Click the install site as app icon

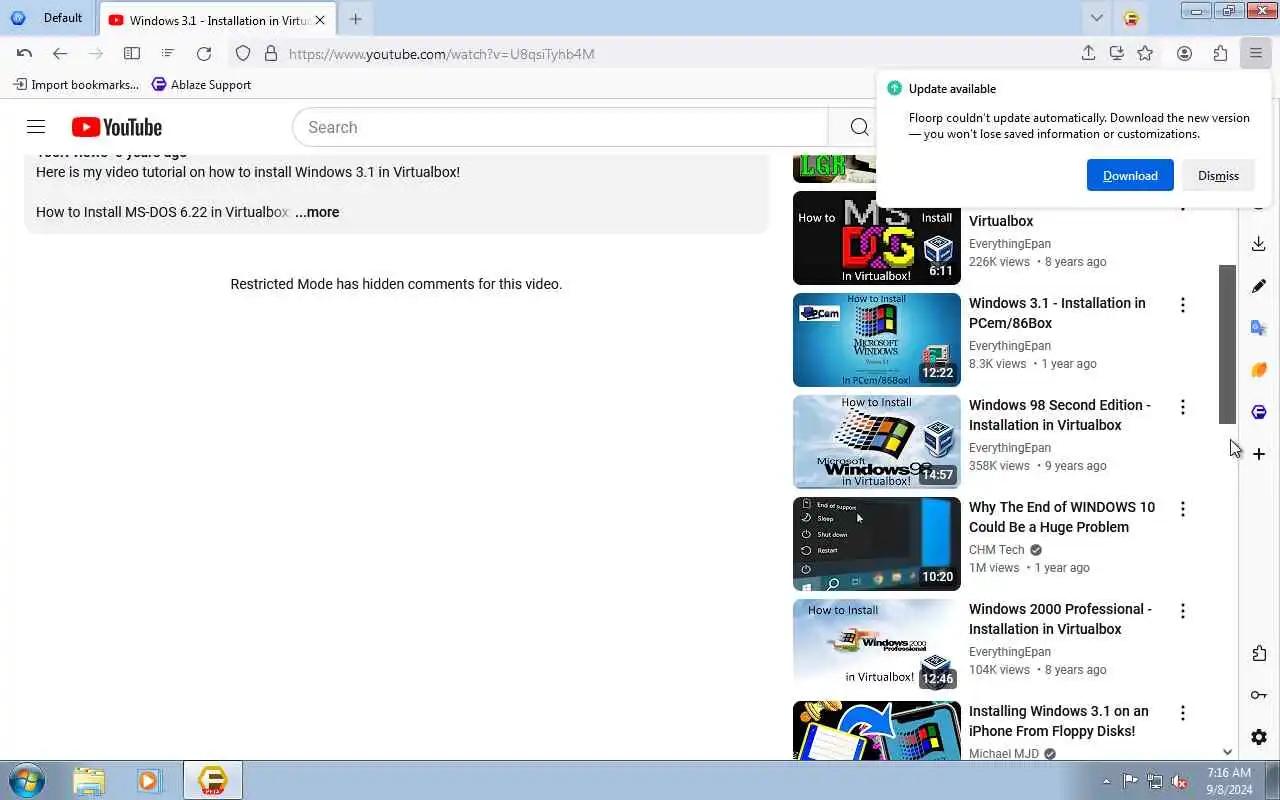pyautogui.click(x=1117, y=54)
